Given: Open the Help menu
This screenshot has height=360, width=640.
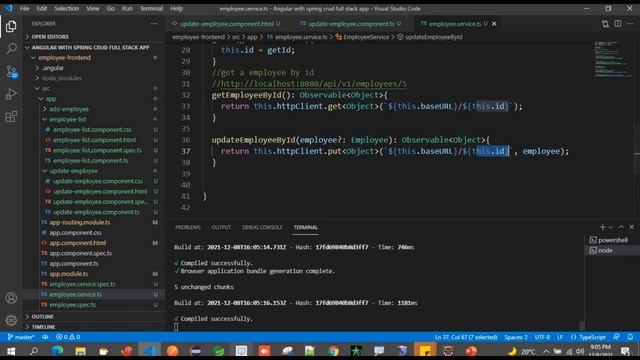Looking at the screenshot, I should 176,9.
